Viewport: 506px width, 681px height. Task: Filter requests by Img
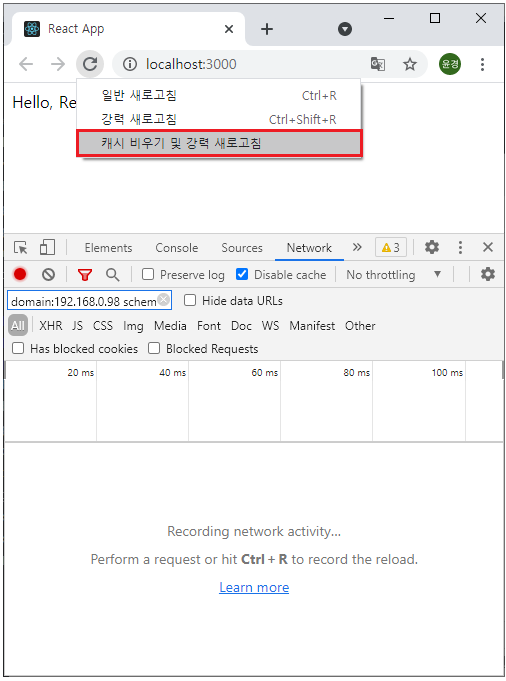click(x=133, y=326)
